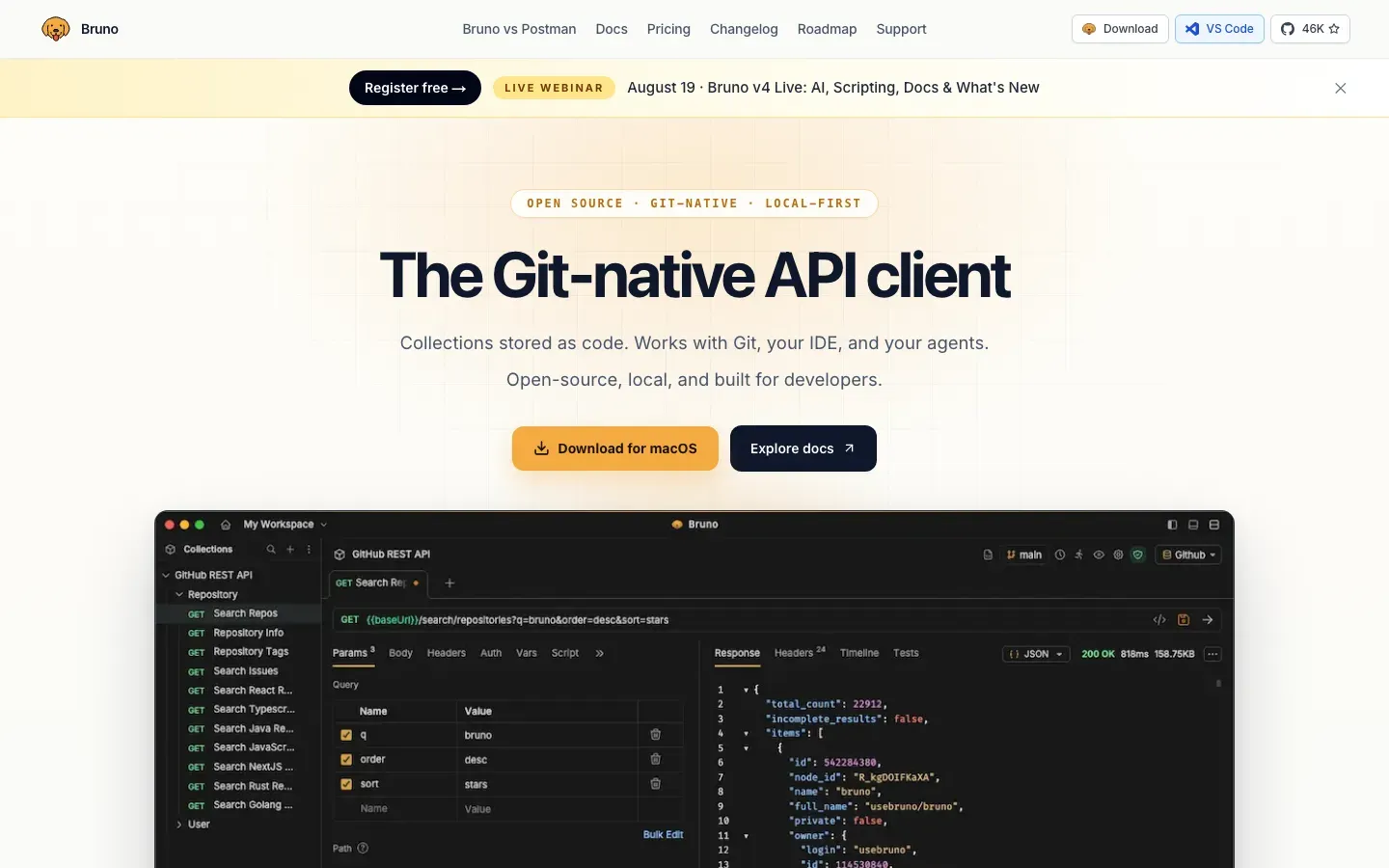
Task: Show more request tabs with double chevron
Action: [x=599, y=653]
